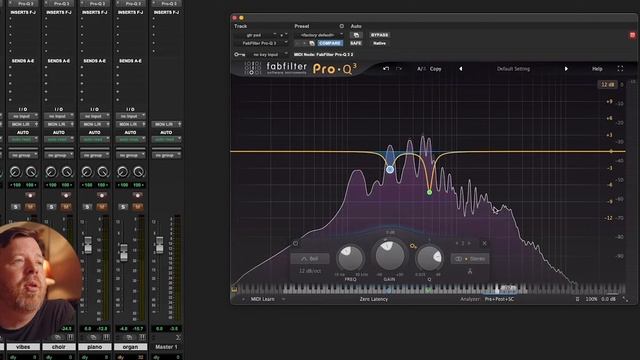Click the FabFilter Pro-Q 3 logo
This screenshot has width=640, height=360.
point(300,69)
